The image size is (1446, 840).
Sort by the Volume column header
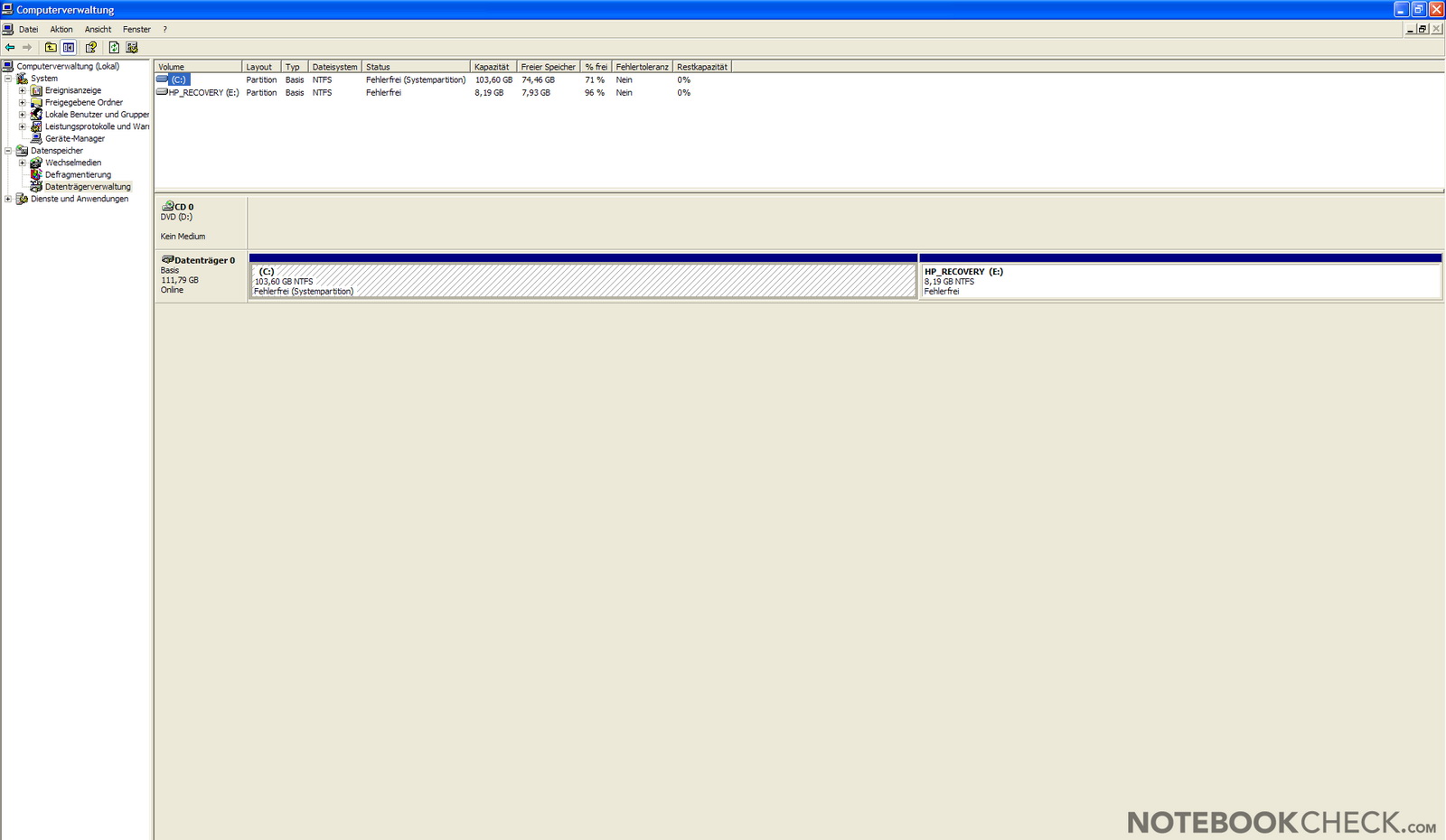click(x=198, y=67)
